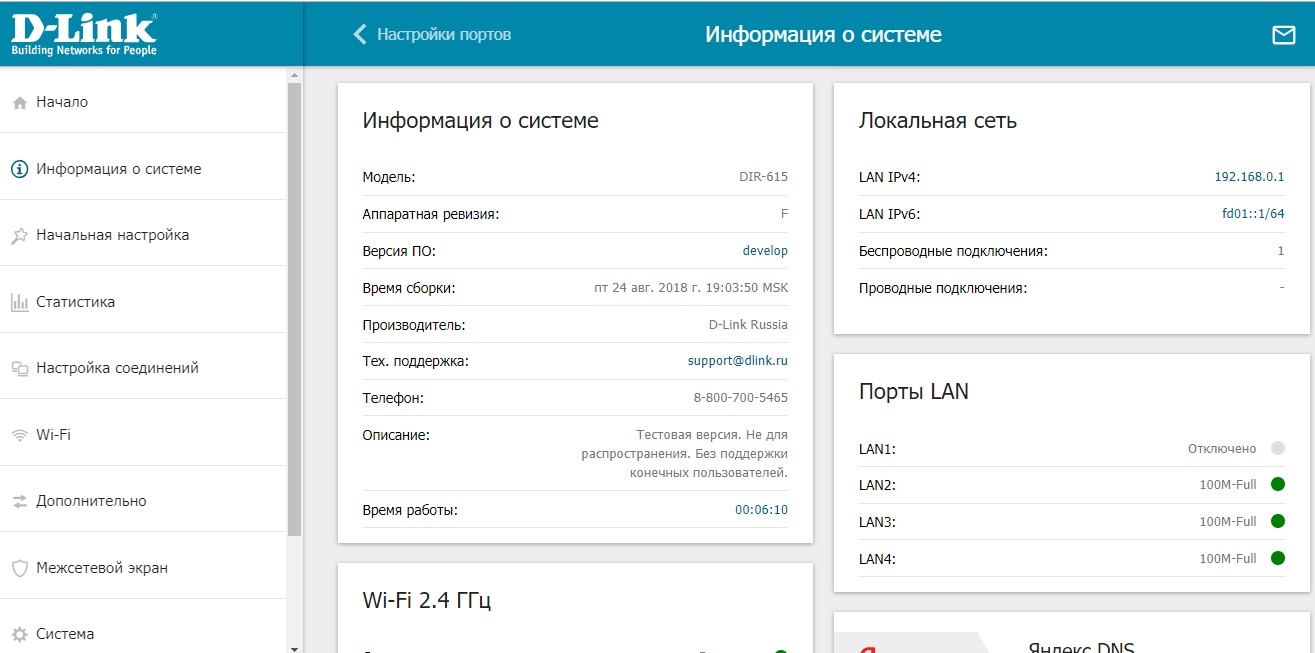The image size is (1315, 653).
Task: Click the phone number 8-800-700-5465
Action: click(x=741, y=398)
